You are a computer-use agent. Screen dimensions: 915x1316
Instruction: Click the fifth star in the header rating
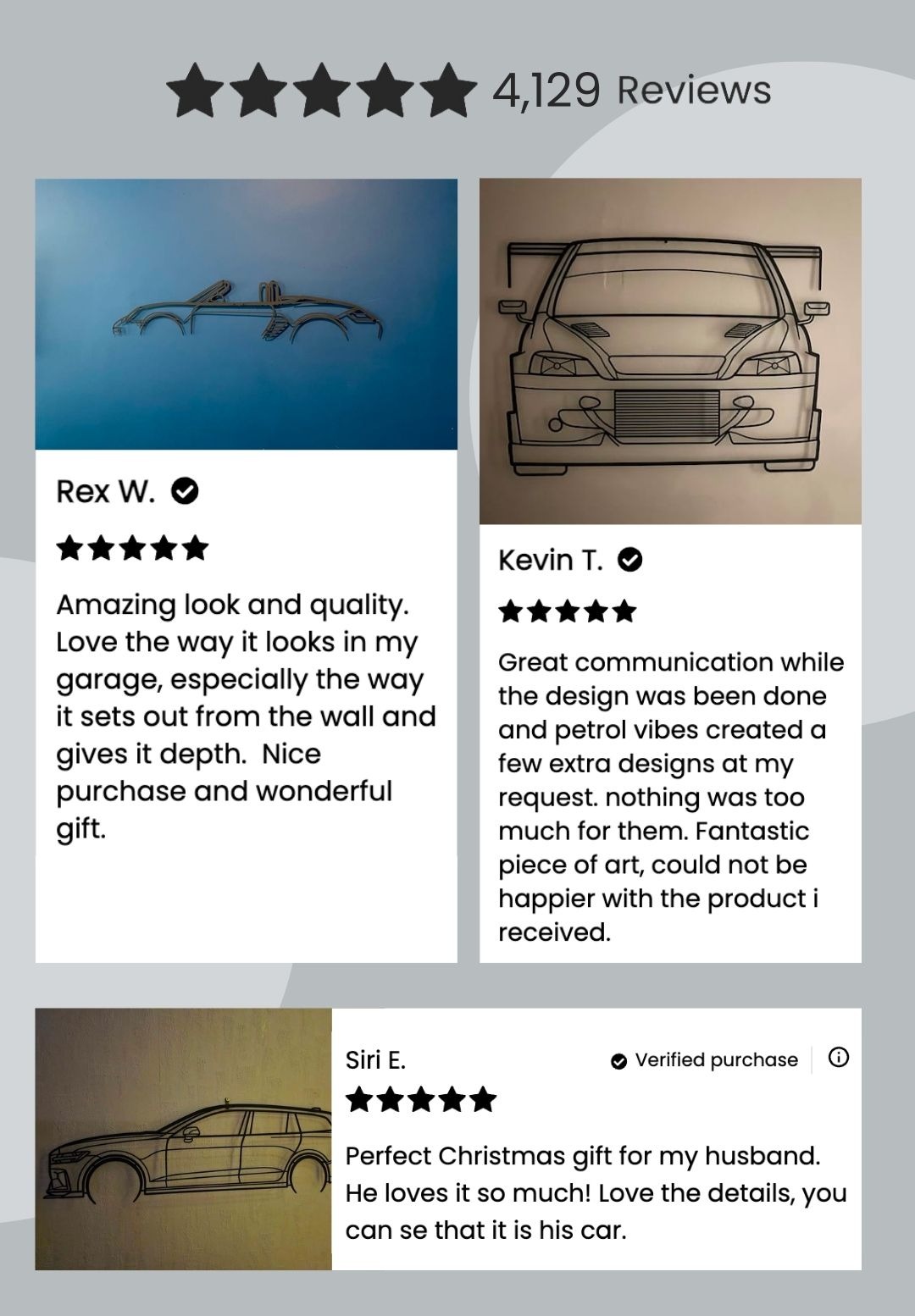(447, 90)
